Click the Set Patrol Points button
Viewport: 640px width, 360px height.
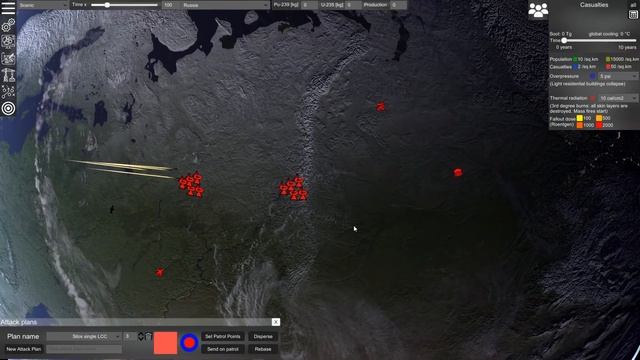[222, 336]
